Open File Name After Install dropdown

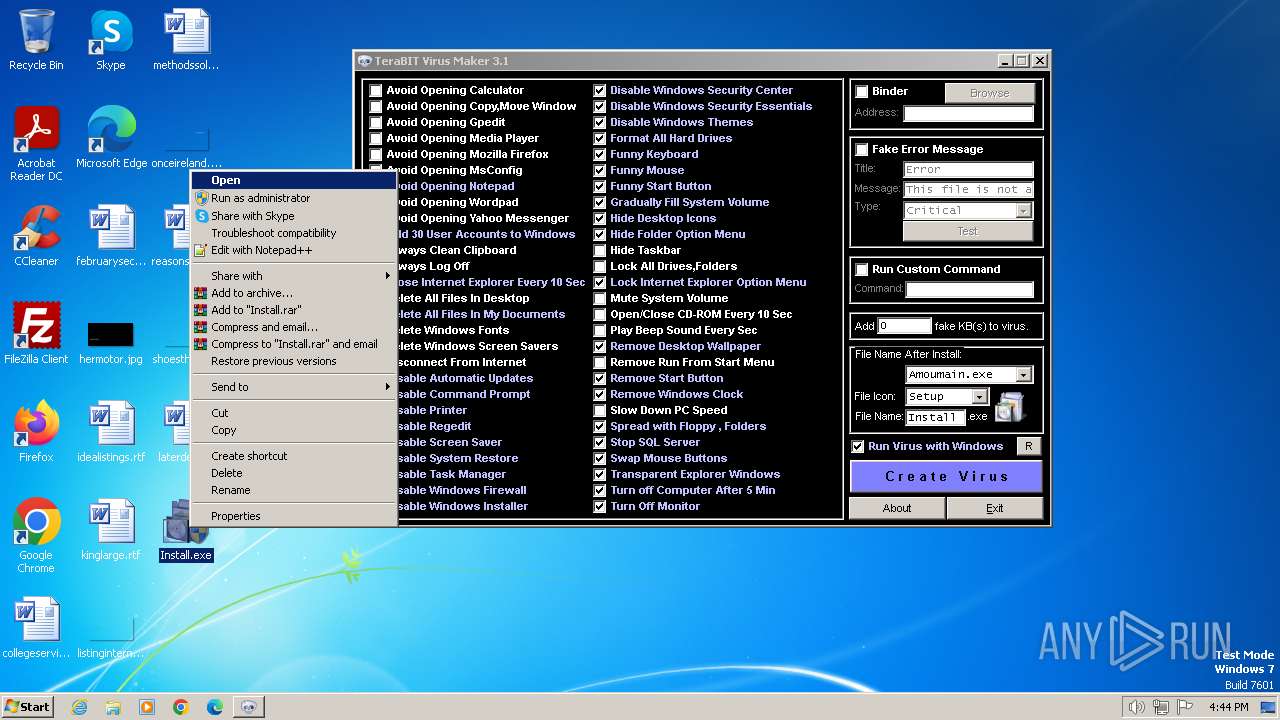point(1024,375)
